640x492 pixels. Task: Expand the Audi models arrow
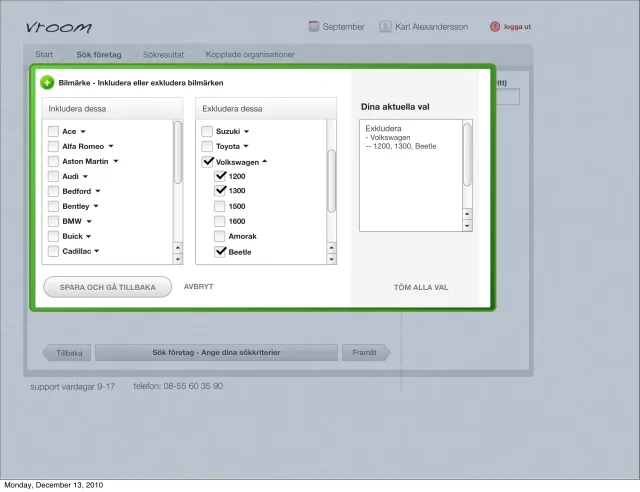85,176
